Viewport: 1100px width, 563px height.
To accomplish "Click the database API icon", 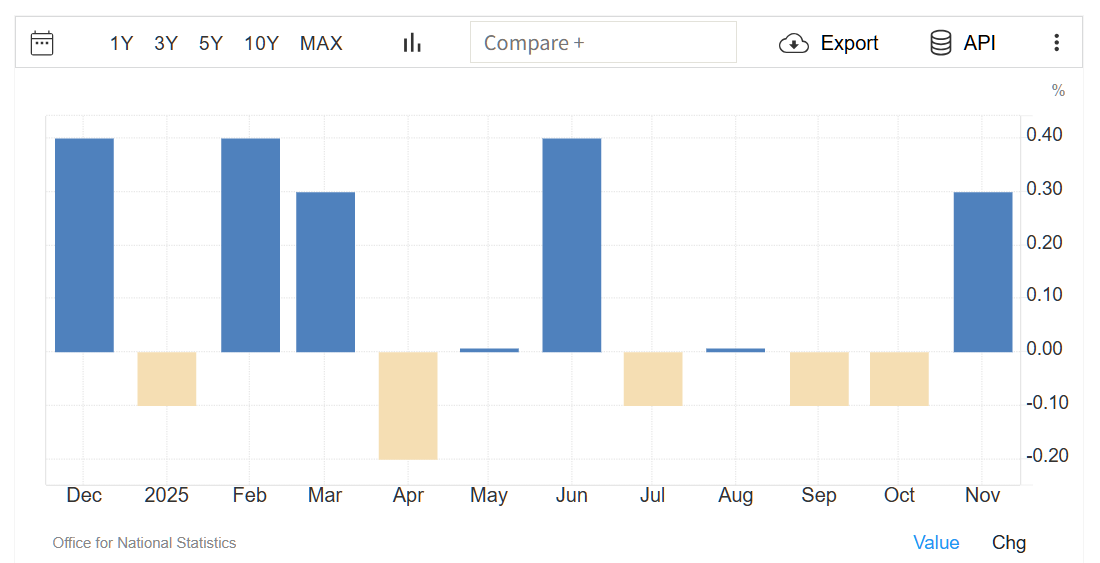I will 940,43.
